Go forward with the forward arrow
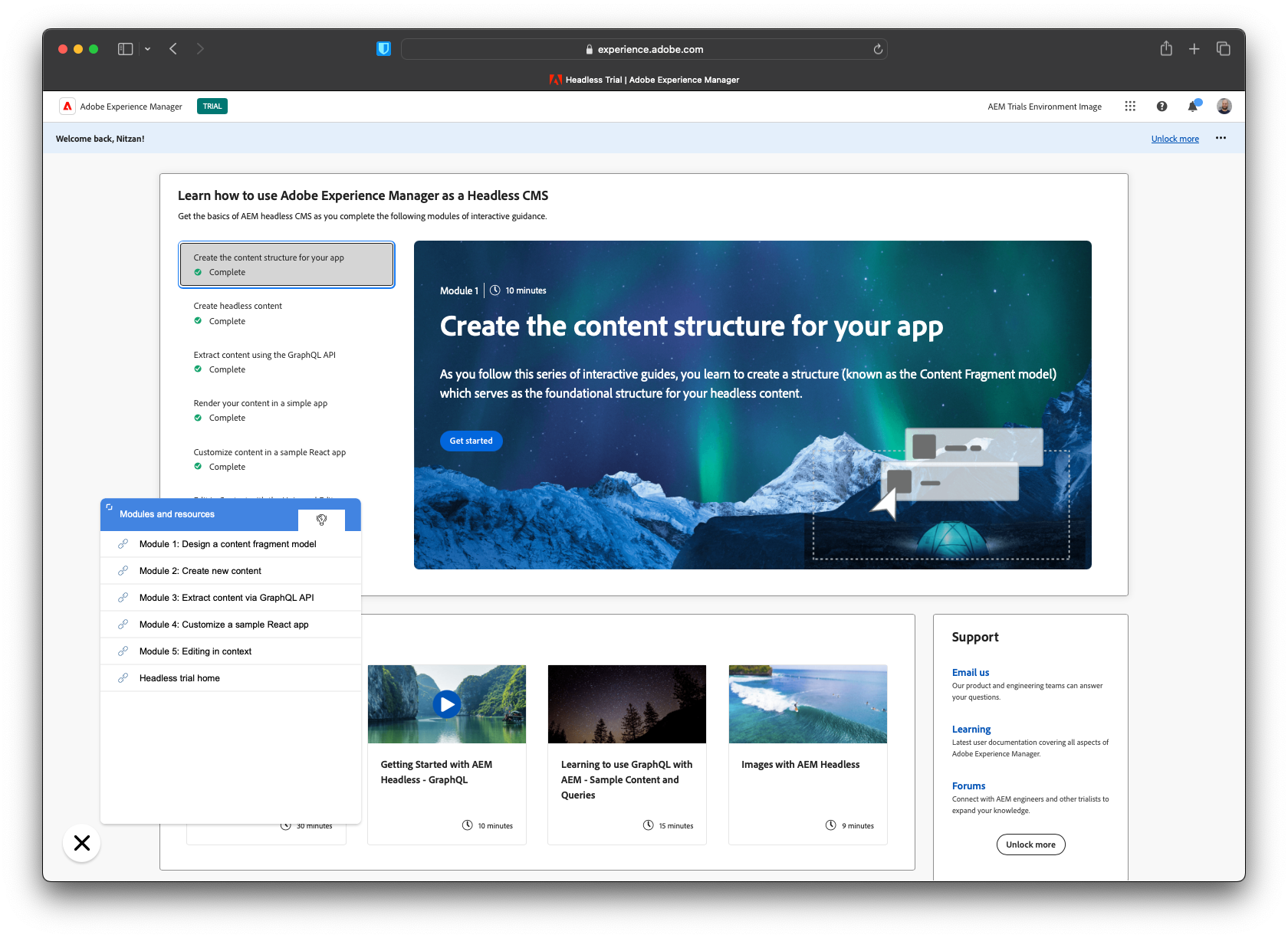 [200, 49]
